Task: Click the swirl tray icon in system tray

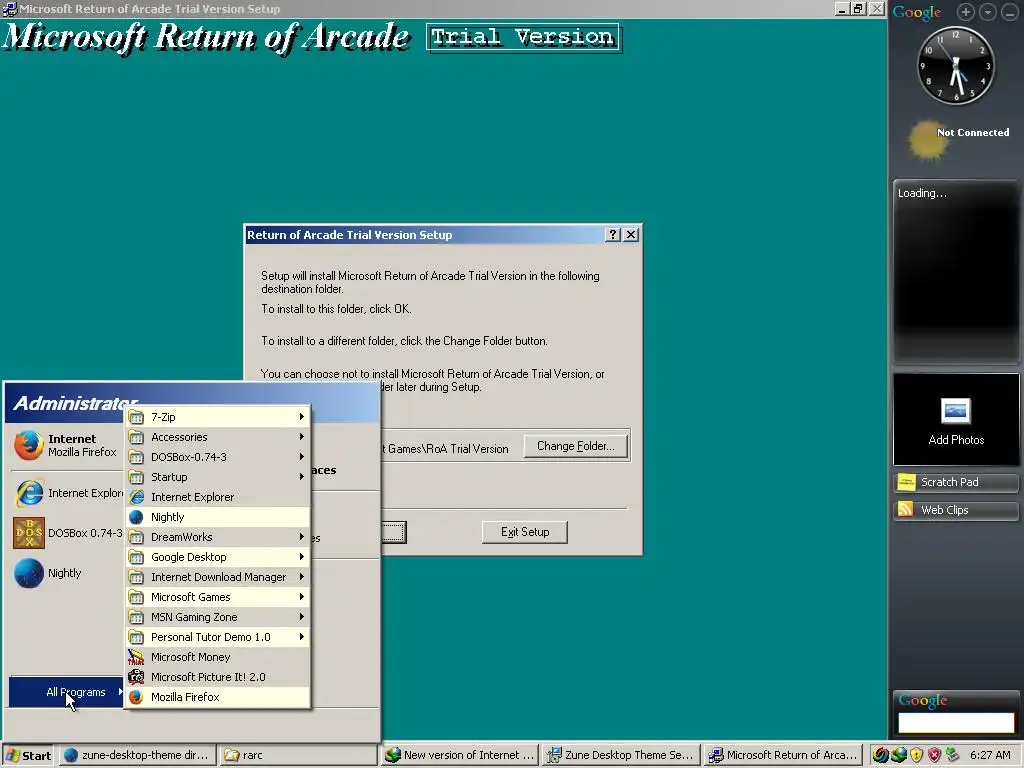Action: (x=880, y=755)
